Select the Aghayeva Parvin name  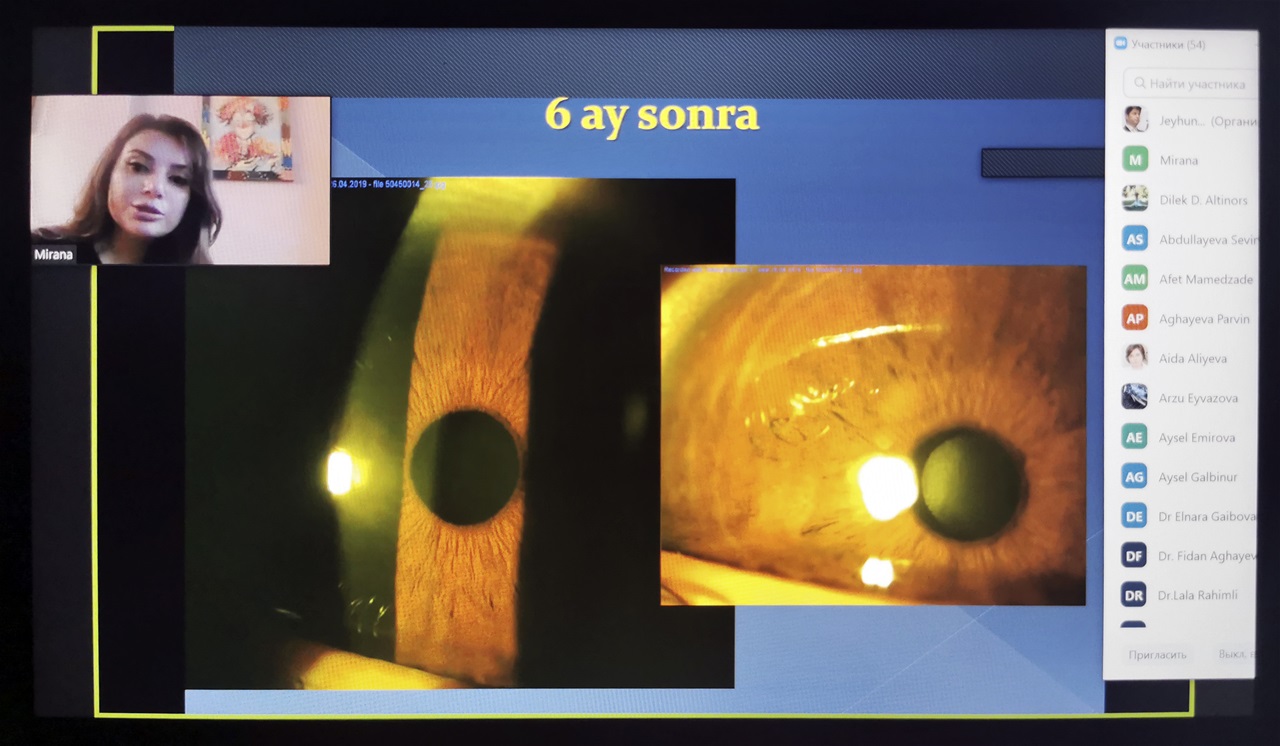coord(1205,319)
